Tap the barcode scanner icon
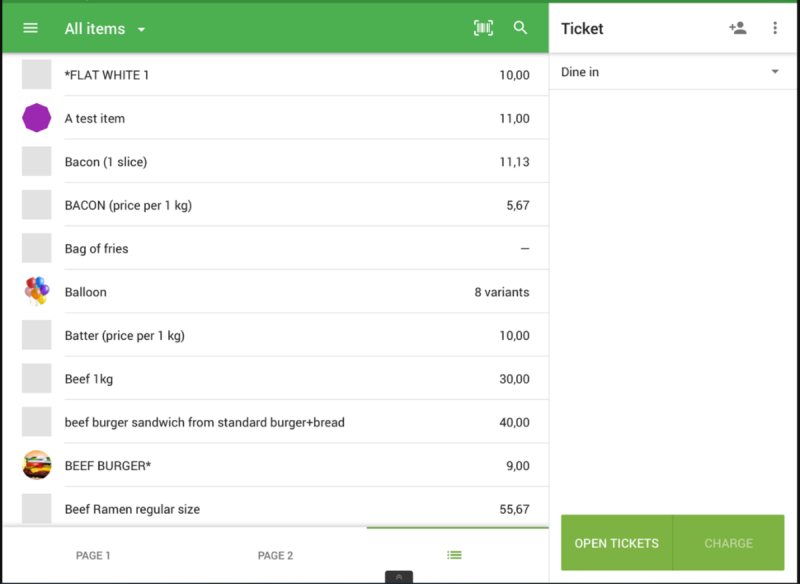This screenshot has height=584, width=800. (x=483, y=28)
